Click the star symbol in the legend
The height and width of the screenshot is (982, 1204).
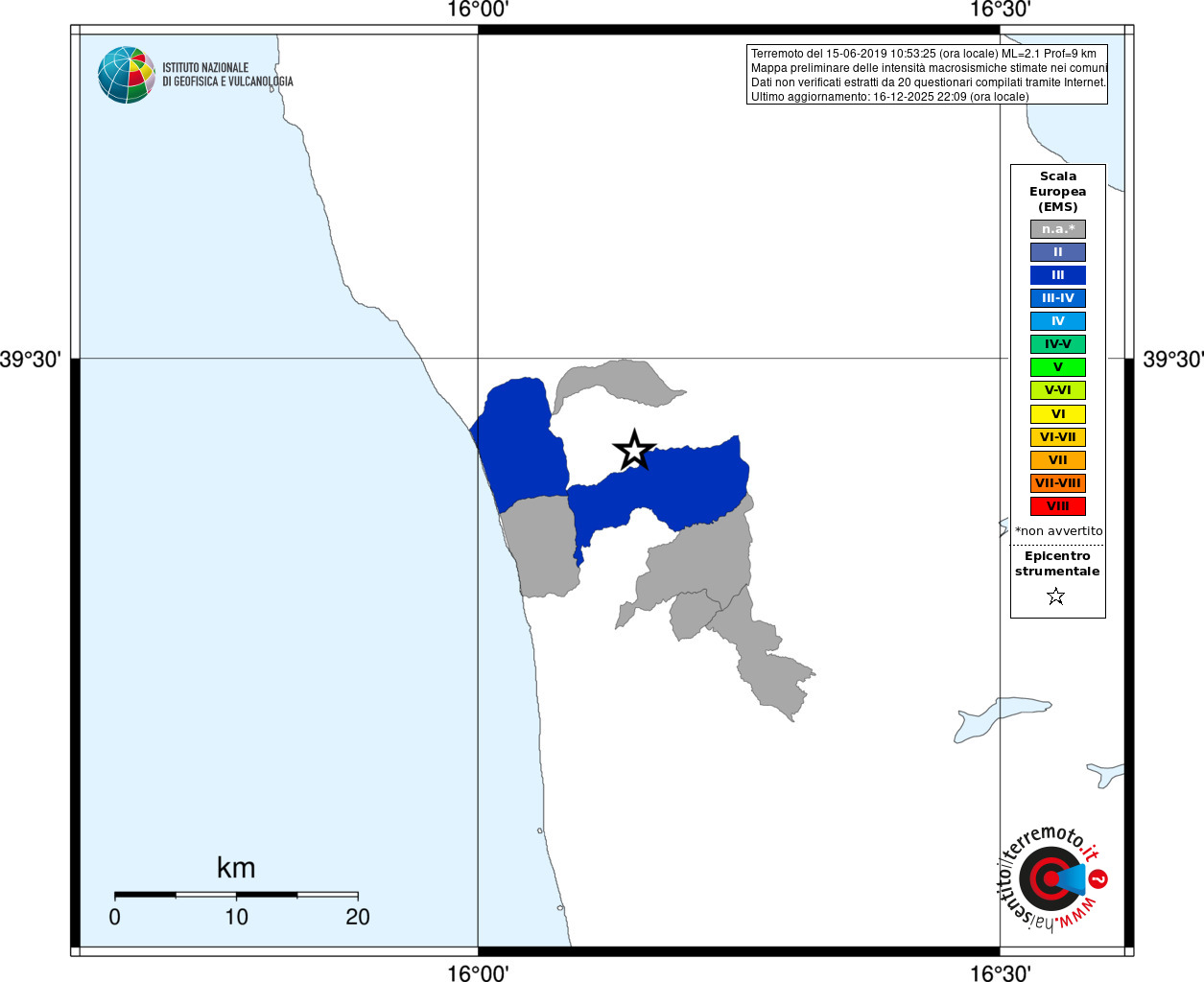1056,596
